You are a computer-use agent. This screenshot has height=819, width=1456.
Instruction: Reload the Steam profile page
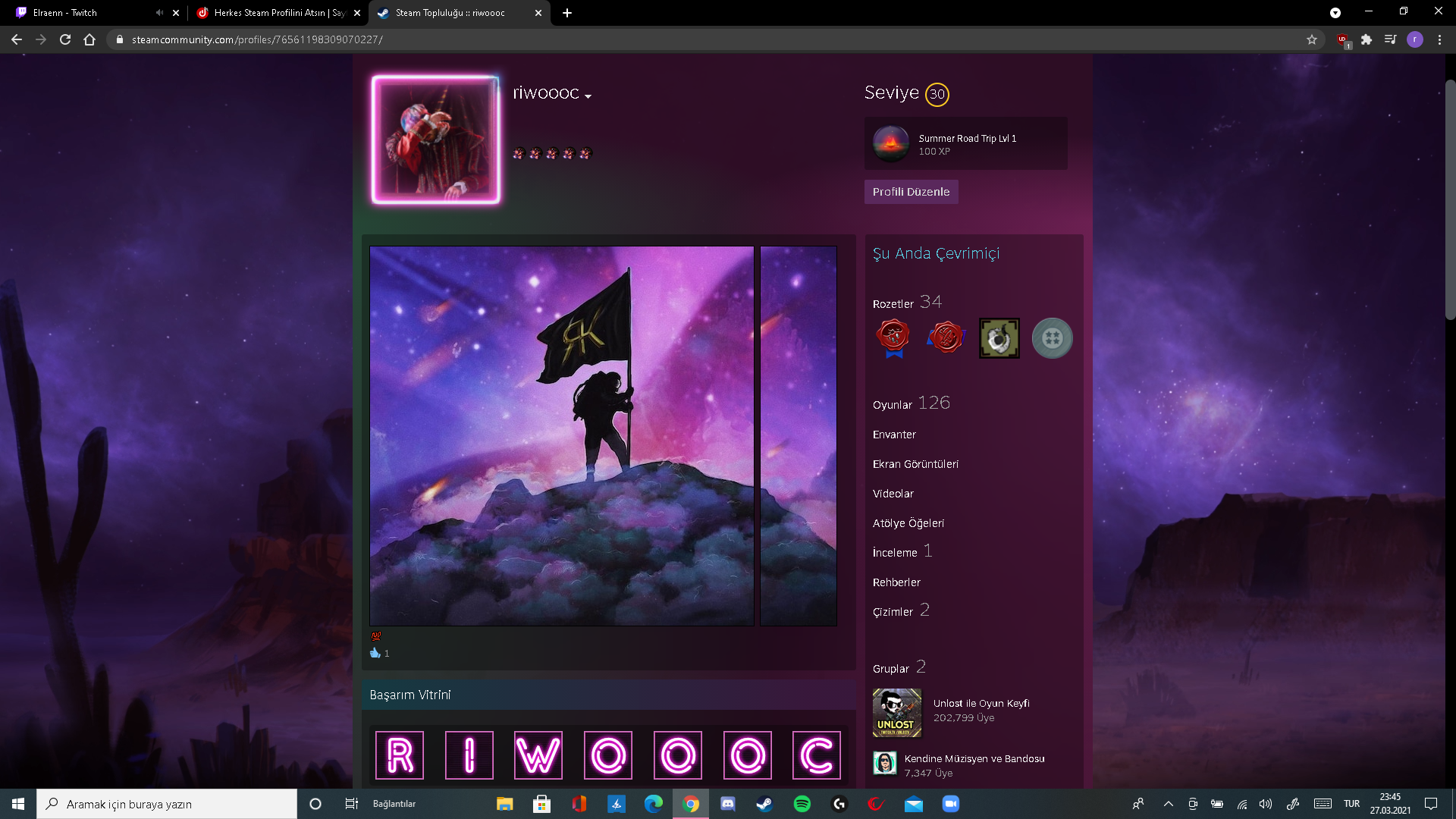[x=65, y=39]
